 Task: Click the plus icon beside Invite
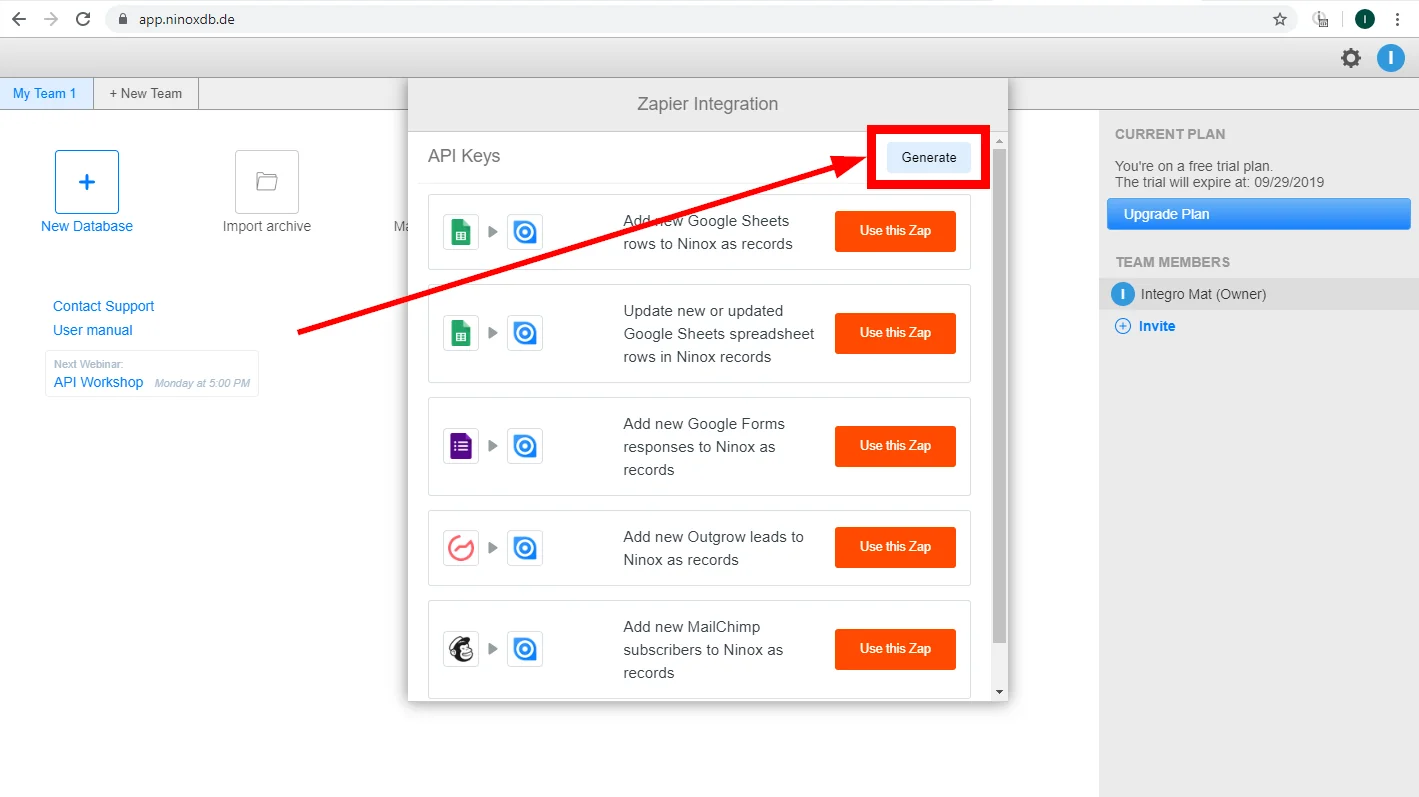[x=1123, y=326]
